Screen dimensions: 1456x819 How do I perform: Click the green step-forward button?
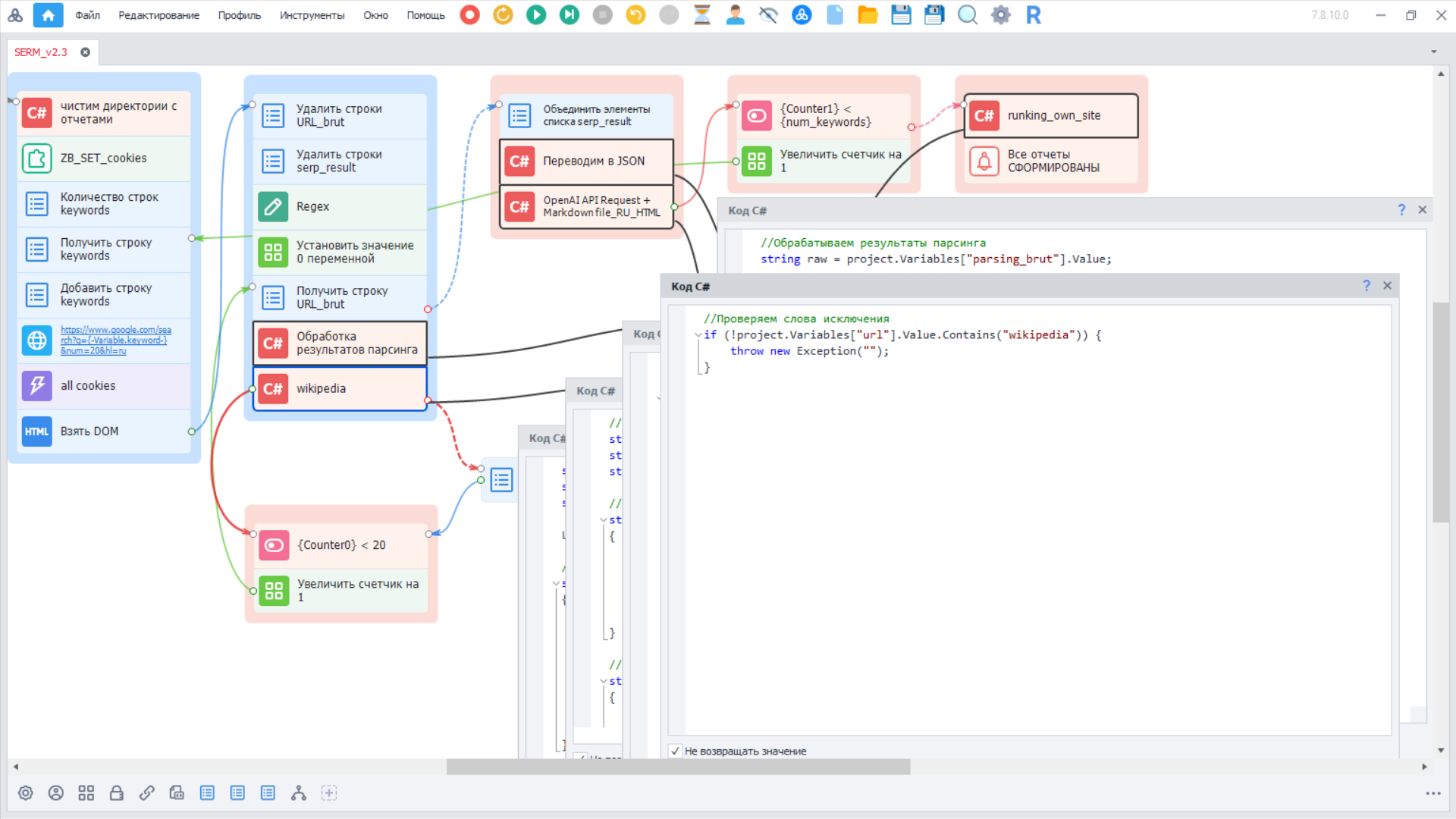point(570,15)
